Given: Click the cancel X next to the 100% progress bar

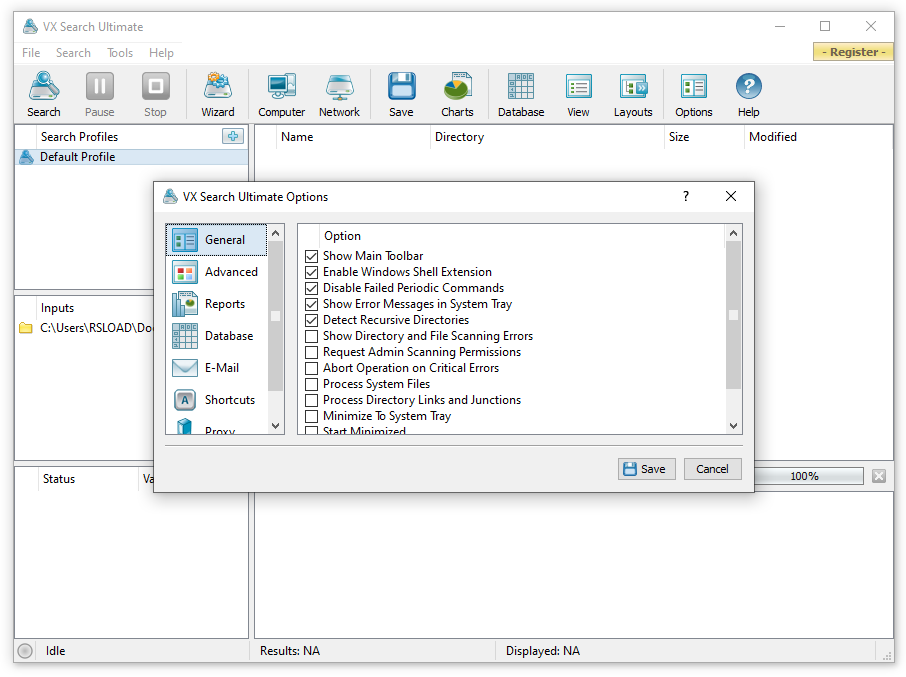Looking at the screenshot, I should [x=879, y=476].
